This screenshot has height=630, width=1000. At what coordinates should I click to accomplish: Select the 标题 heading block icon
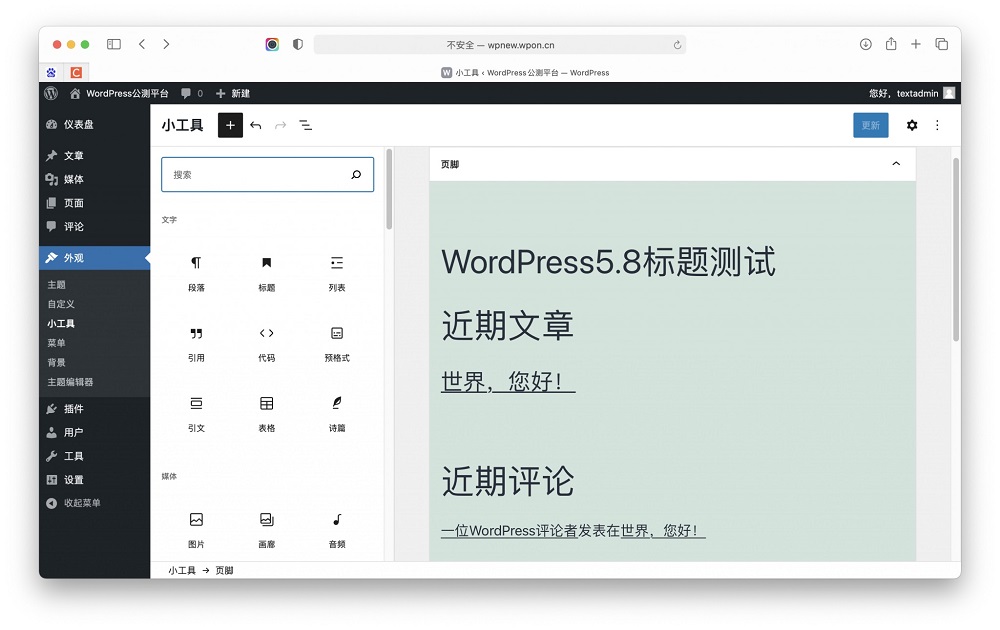(x=266, y=270)
